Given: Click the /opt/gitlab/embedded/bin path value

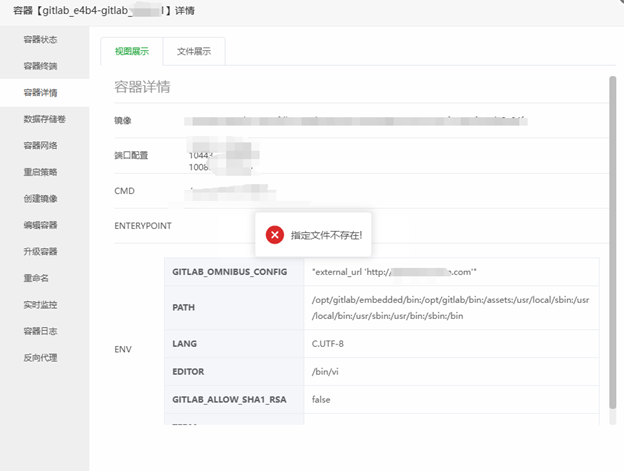Looking at the screenshot, I should [450, 308].
